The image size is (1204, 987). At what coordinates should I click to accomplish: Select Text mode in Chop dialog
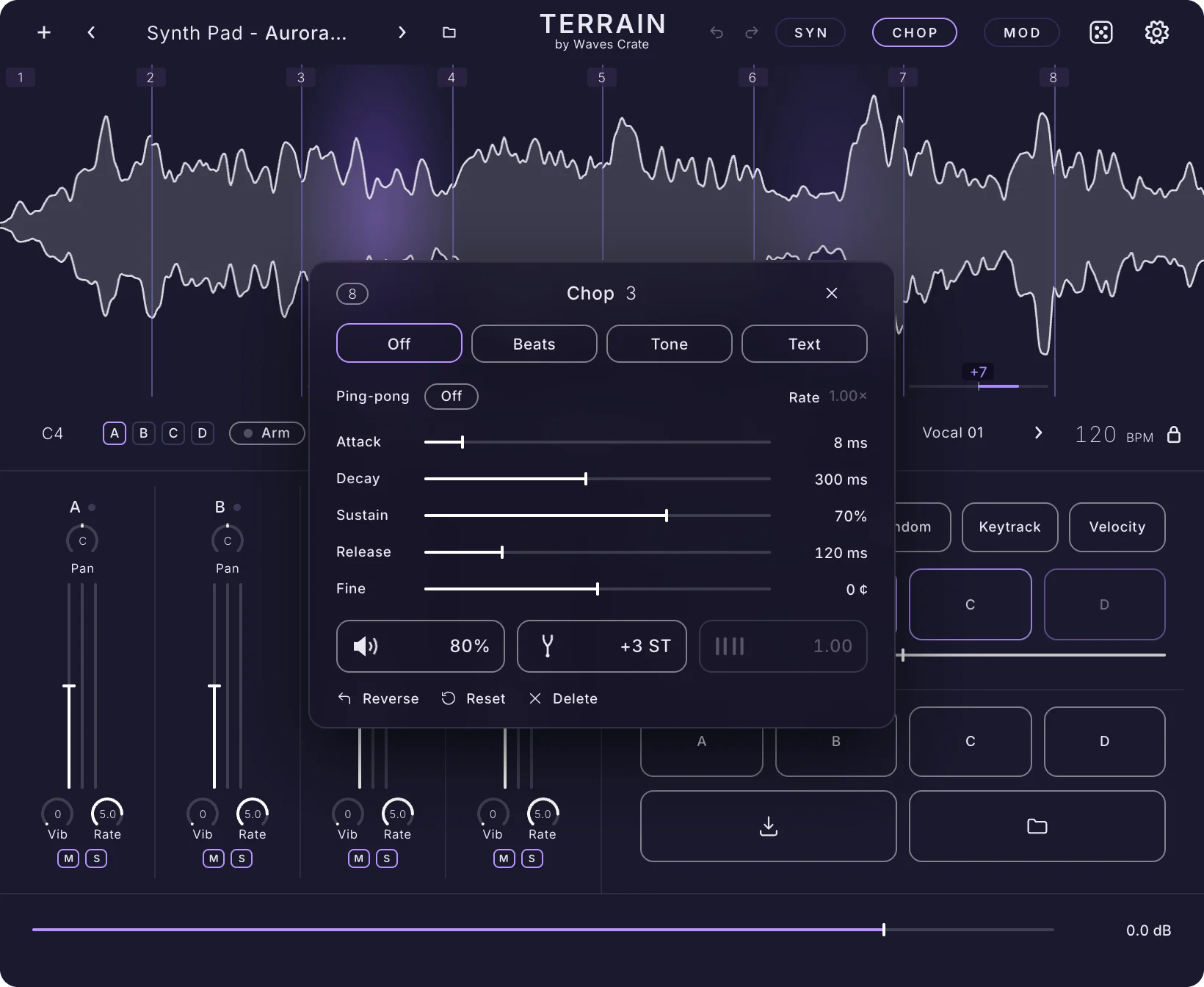pyautogui.click(x=805, y=344)
